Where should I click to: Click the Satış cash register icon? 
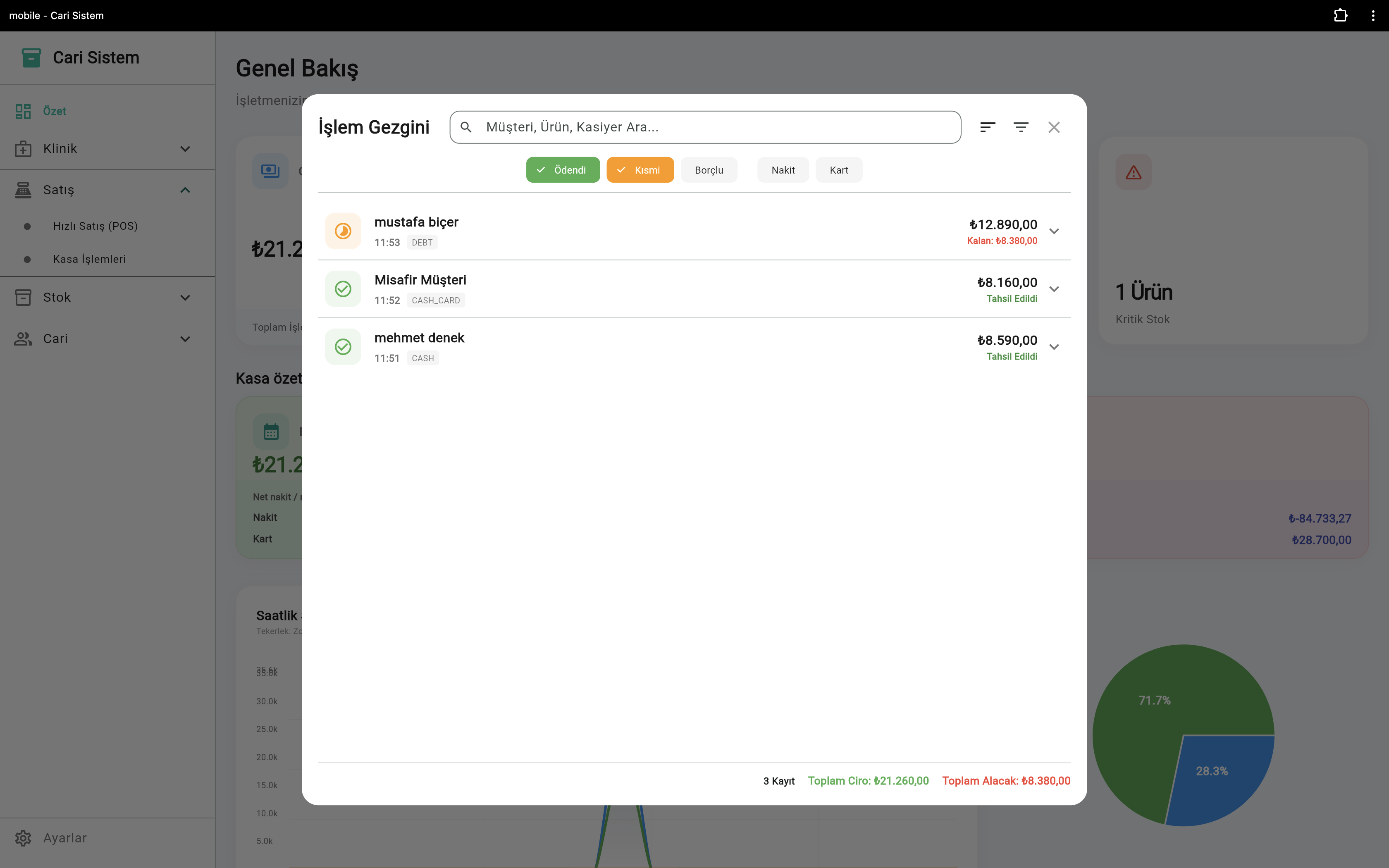coord(23,190)
